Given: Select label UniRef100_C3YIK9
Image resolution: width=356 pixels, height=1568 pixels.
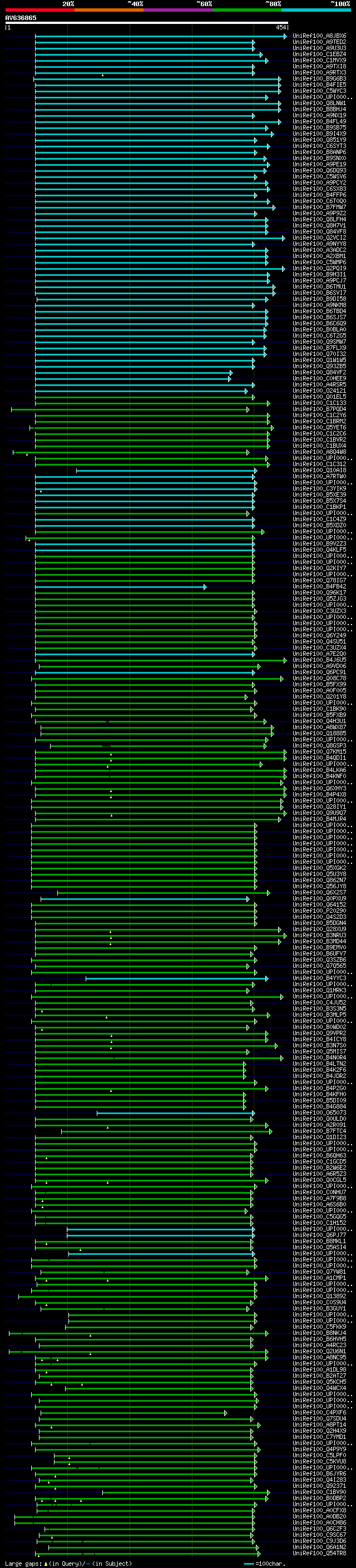Looking at the screenshot, I should (x=319, y=489).
